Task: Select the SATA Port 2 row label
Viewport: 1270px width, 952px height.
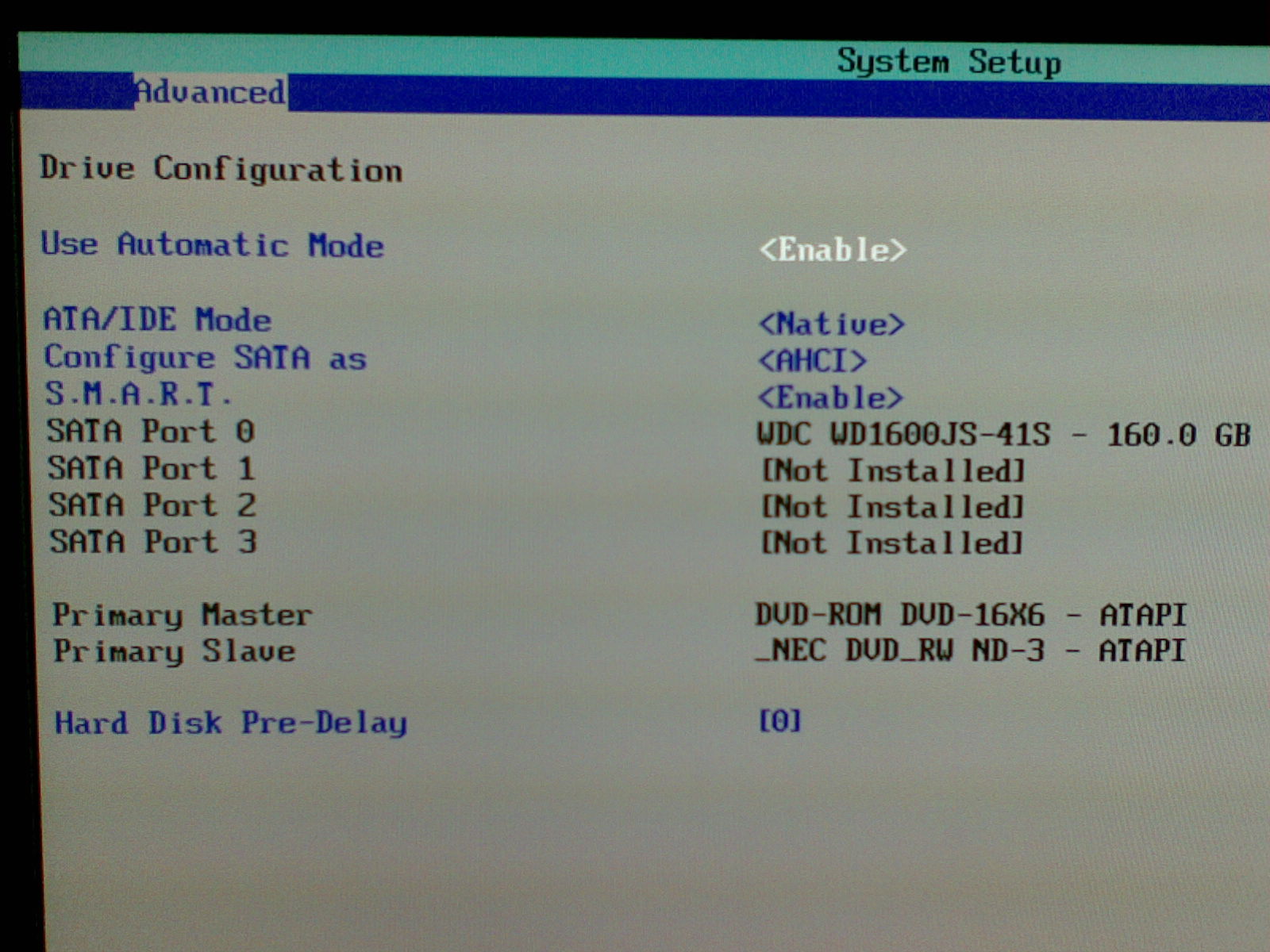Action: pyautogui.click(x=152, y=505)
